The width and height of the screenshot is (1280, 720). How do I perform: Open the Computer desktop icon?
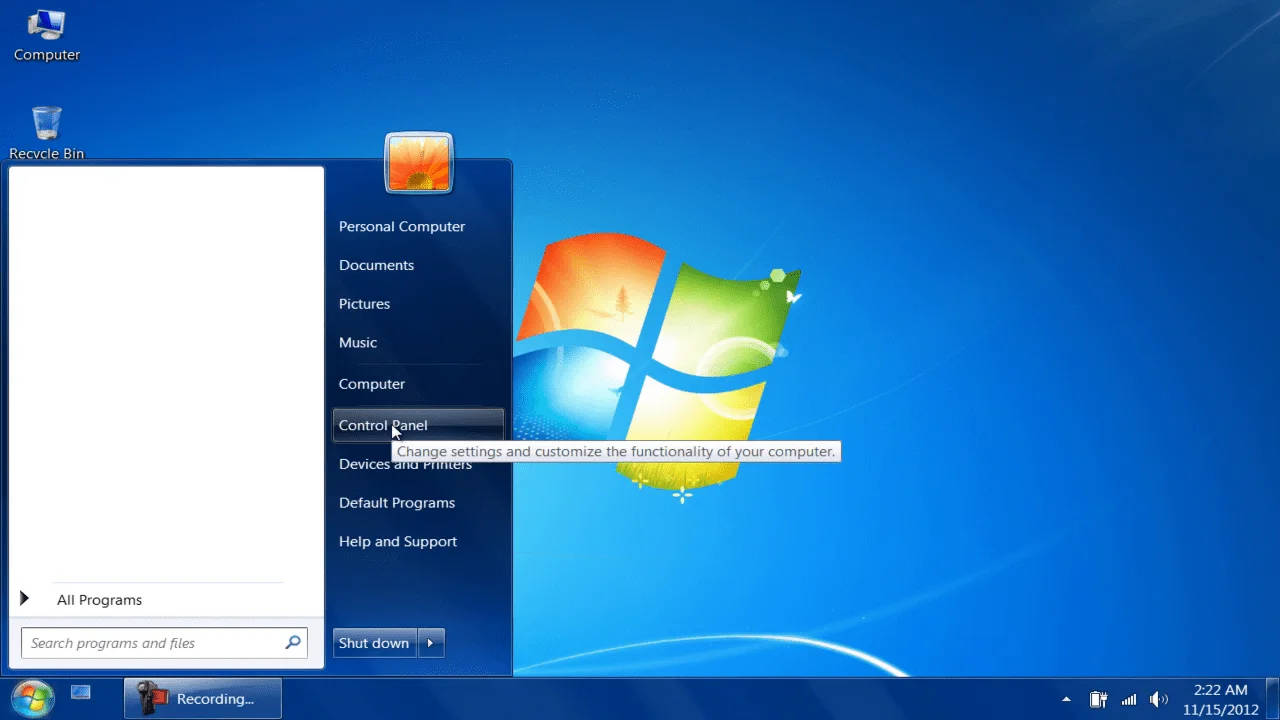tap(46, 35)
